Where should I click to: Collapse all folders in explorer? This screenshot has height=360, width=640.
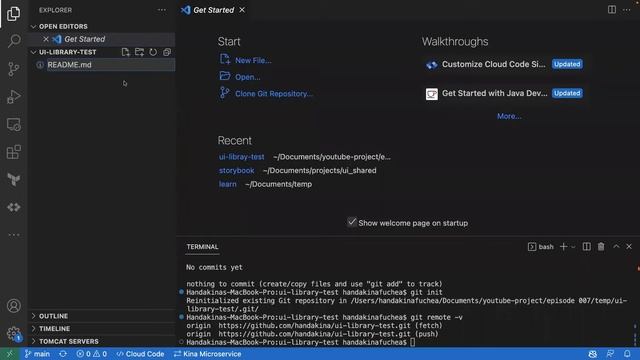[x=167, y=52]
